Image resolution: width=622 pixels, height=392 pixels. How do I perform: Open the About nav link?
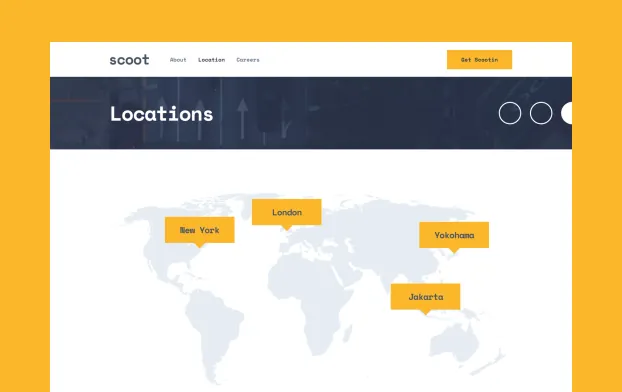[178, 60]
